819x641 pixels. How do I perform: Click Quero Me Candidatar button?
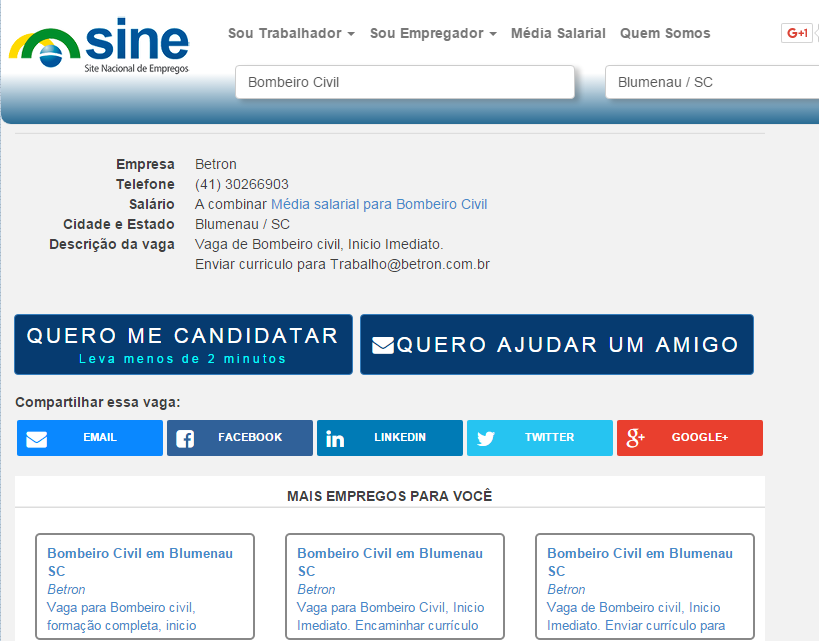pos(183,344)
